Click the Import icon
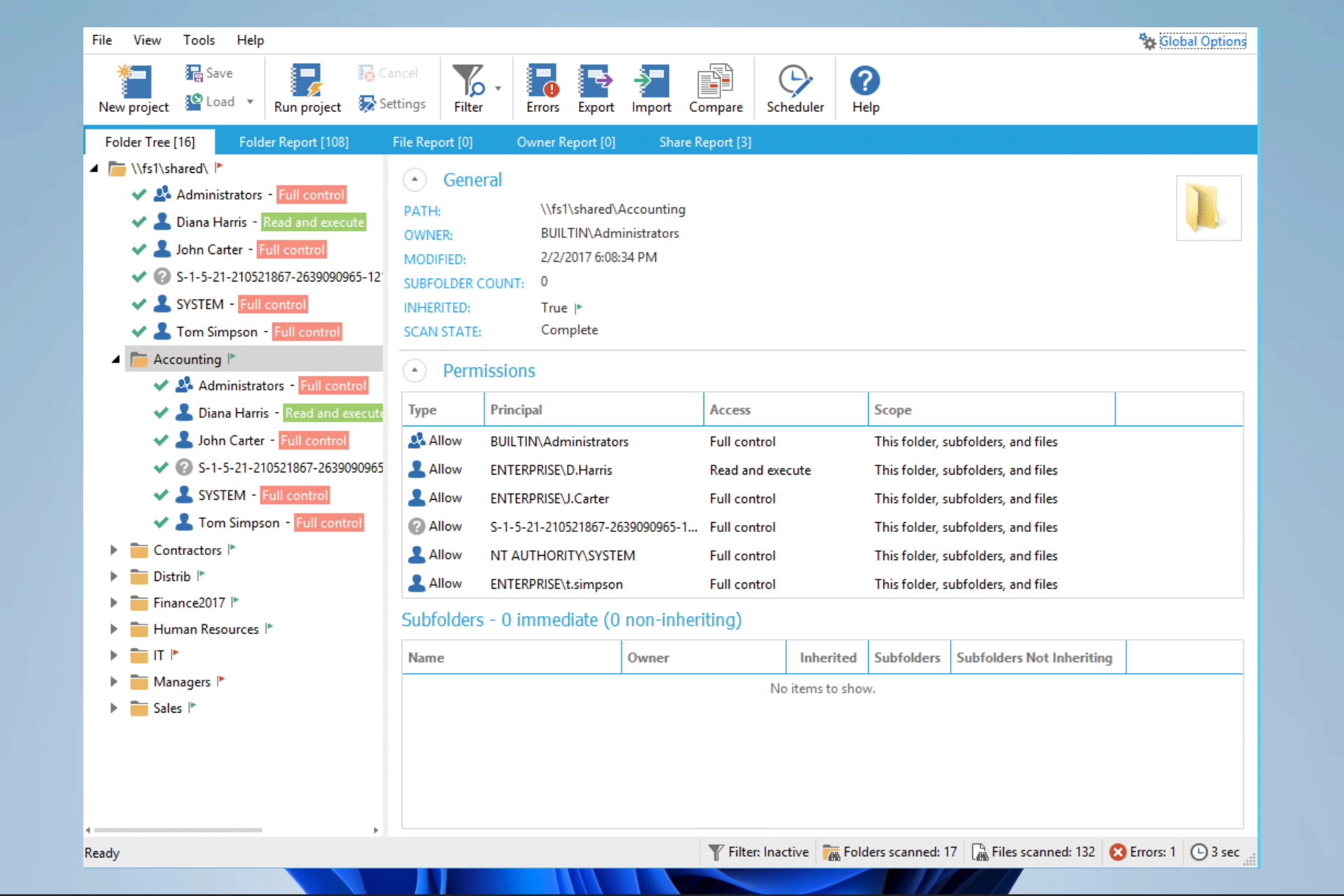The height and width of the screenshot is (896, 1344). 651,81
